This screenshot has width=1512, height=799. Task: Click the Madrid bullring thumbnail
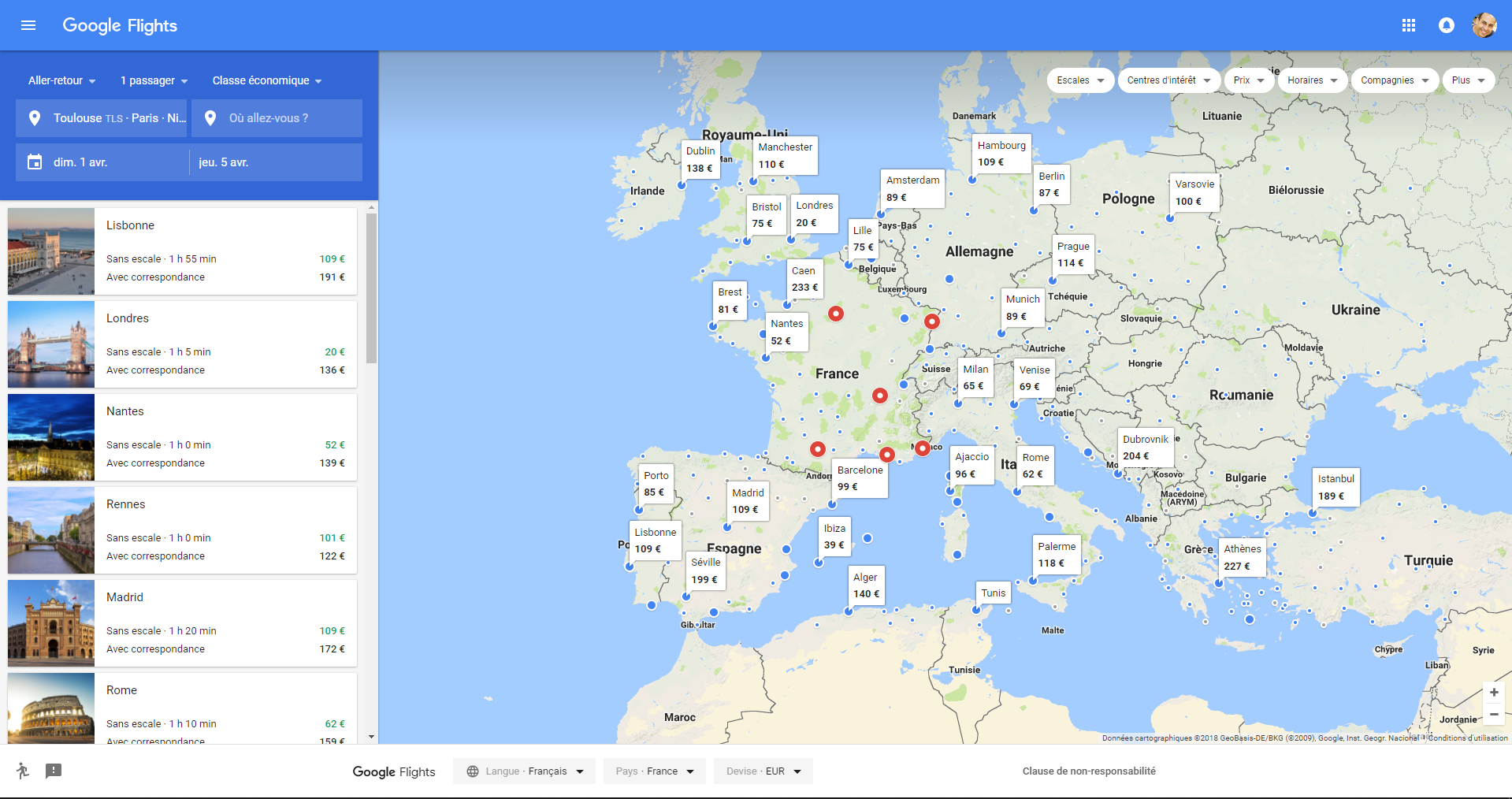click(51, 623)
